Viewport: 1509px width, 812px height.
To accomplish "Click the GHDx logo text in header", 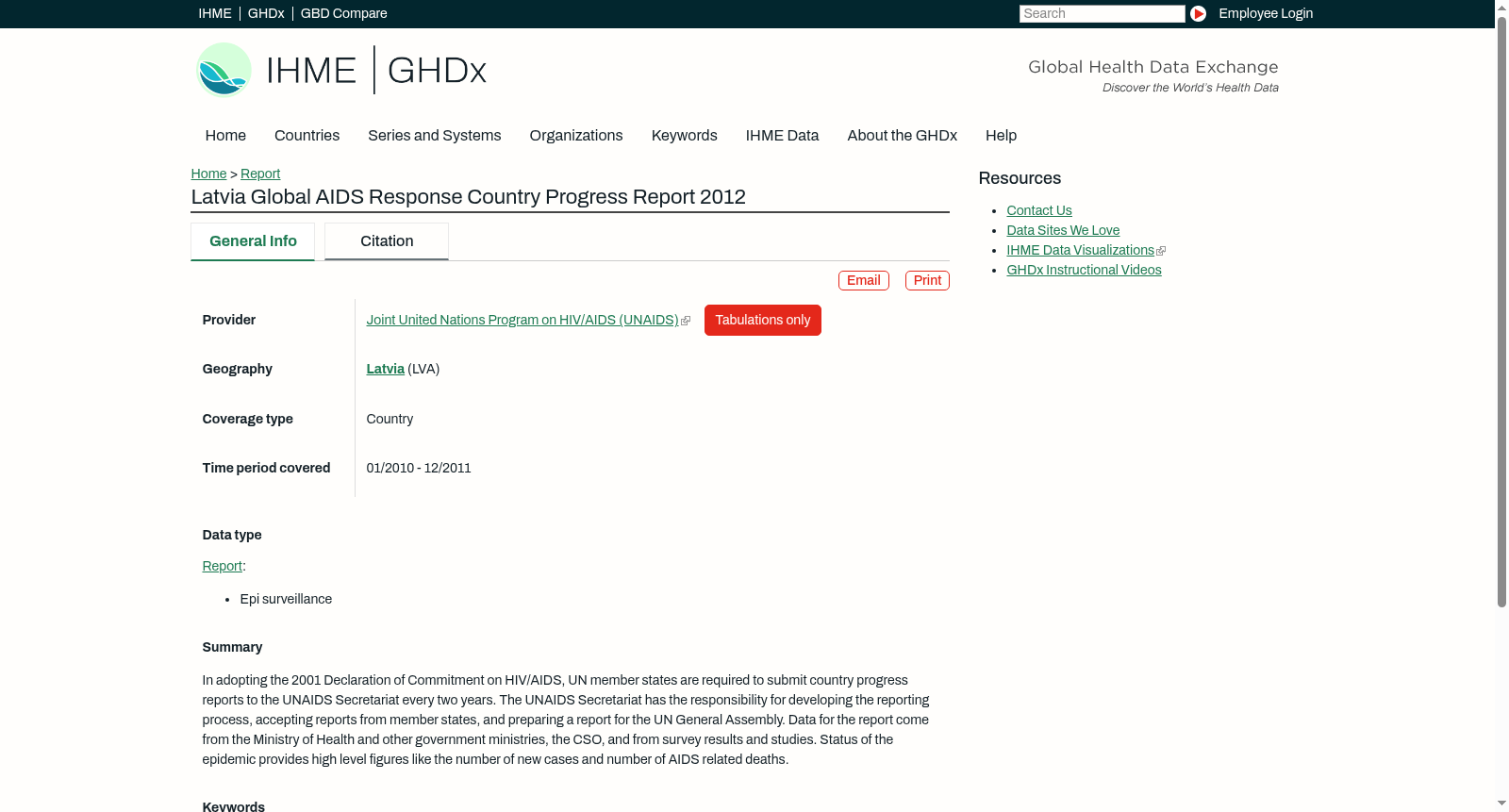I will [x=437, y=71].
